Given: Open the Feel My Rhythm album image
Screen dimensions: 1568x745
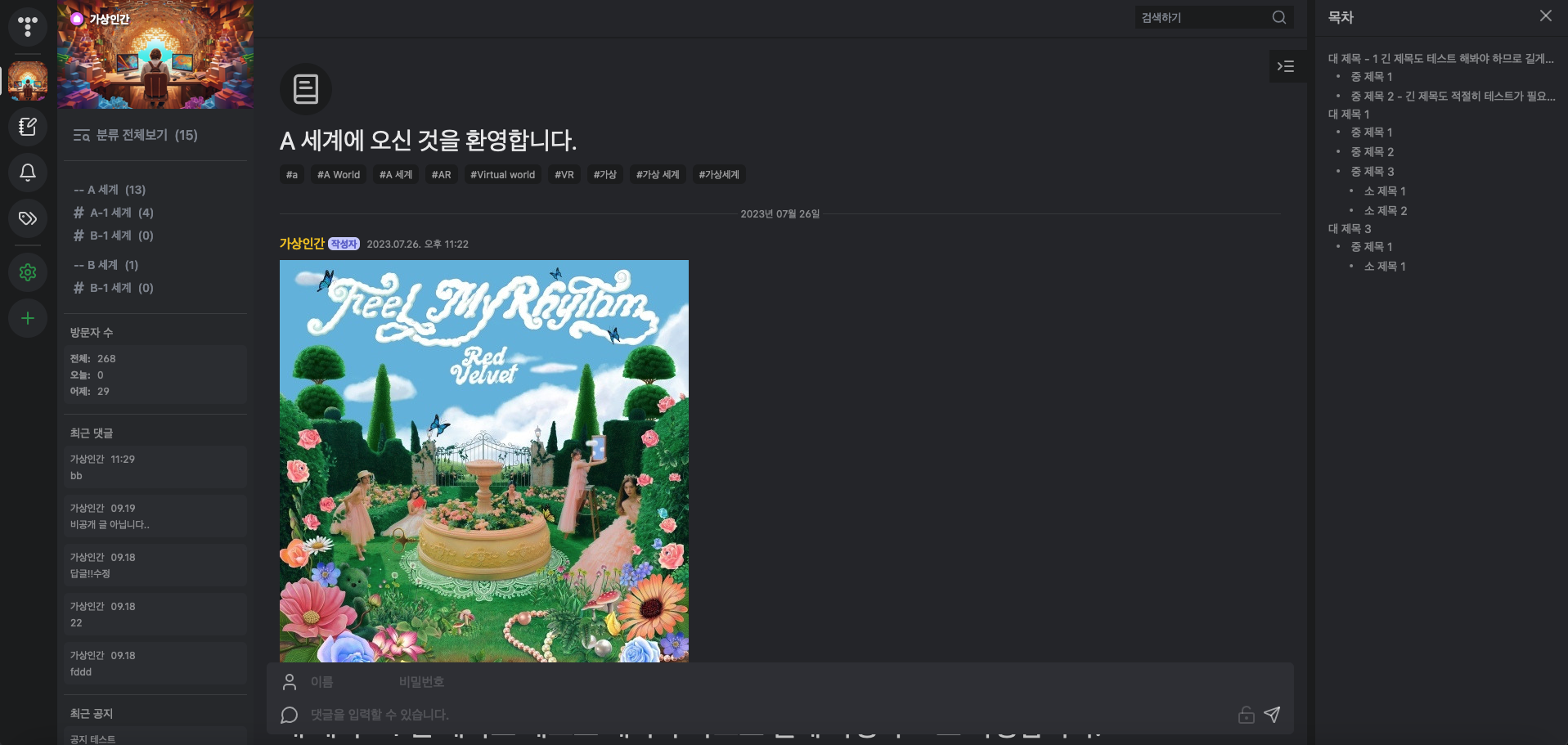Looking at the screenshot, I should tap(484, 461).
